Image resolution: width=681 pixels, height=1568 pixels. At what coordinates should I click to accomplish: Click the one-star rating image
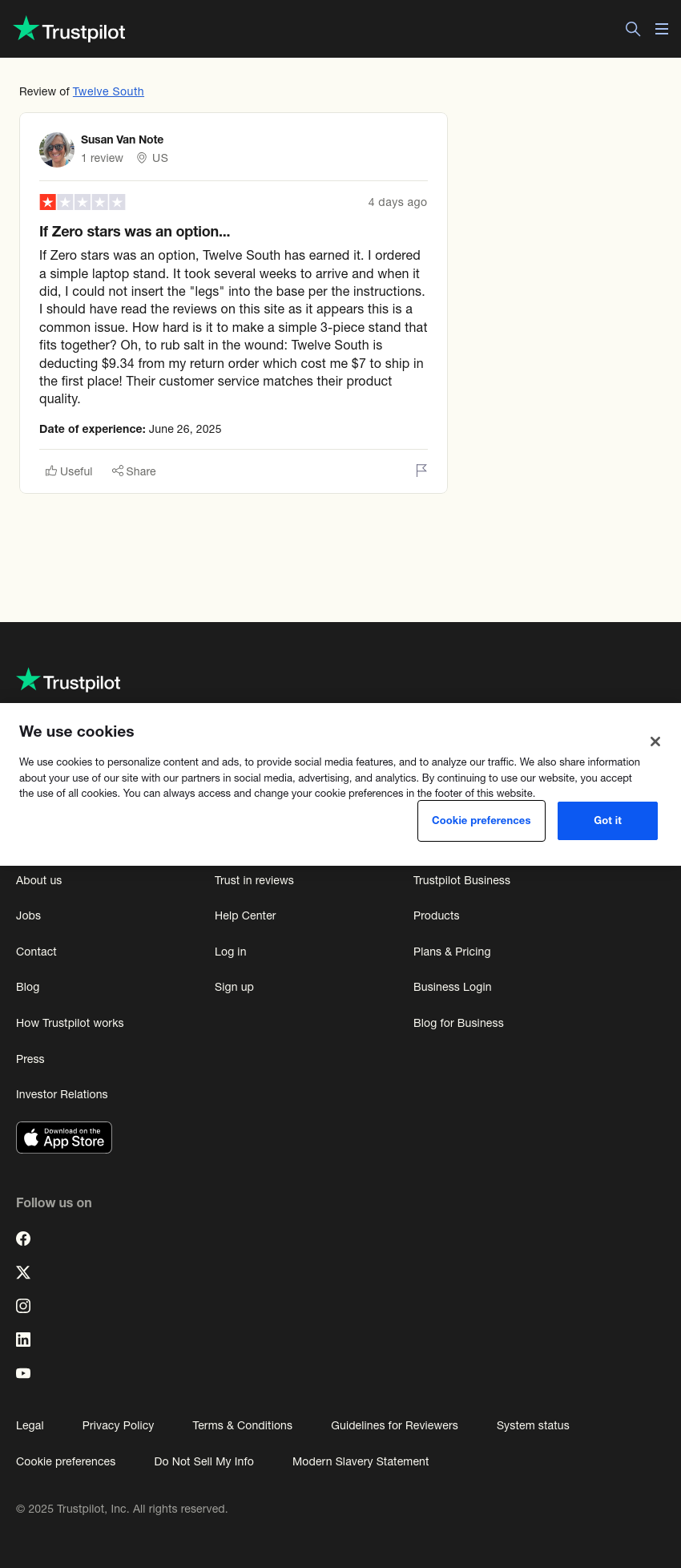click(x=83, y=202)
